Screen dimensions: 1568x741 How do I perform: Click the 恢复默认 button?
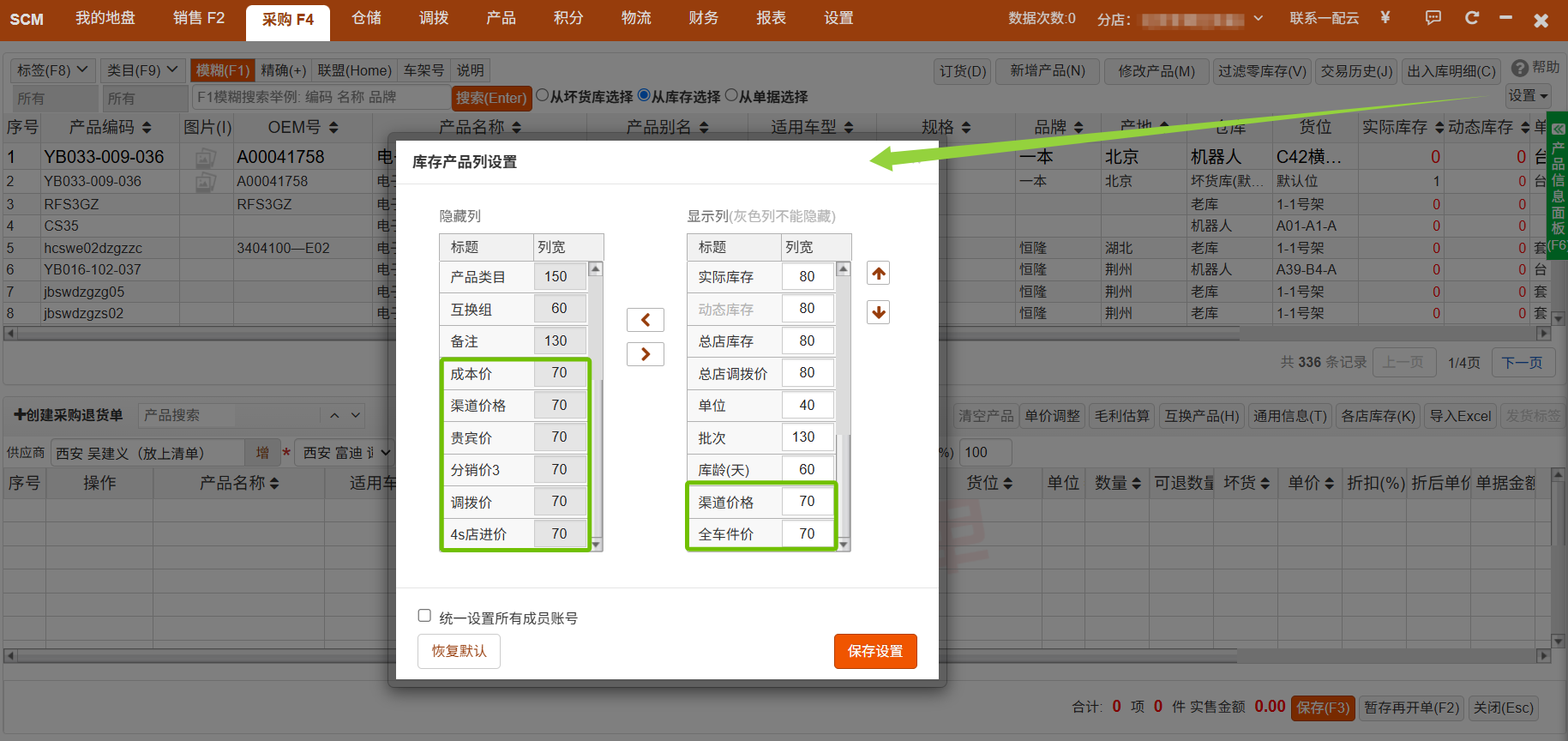point(459,651)
